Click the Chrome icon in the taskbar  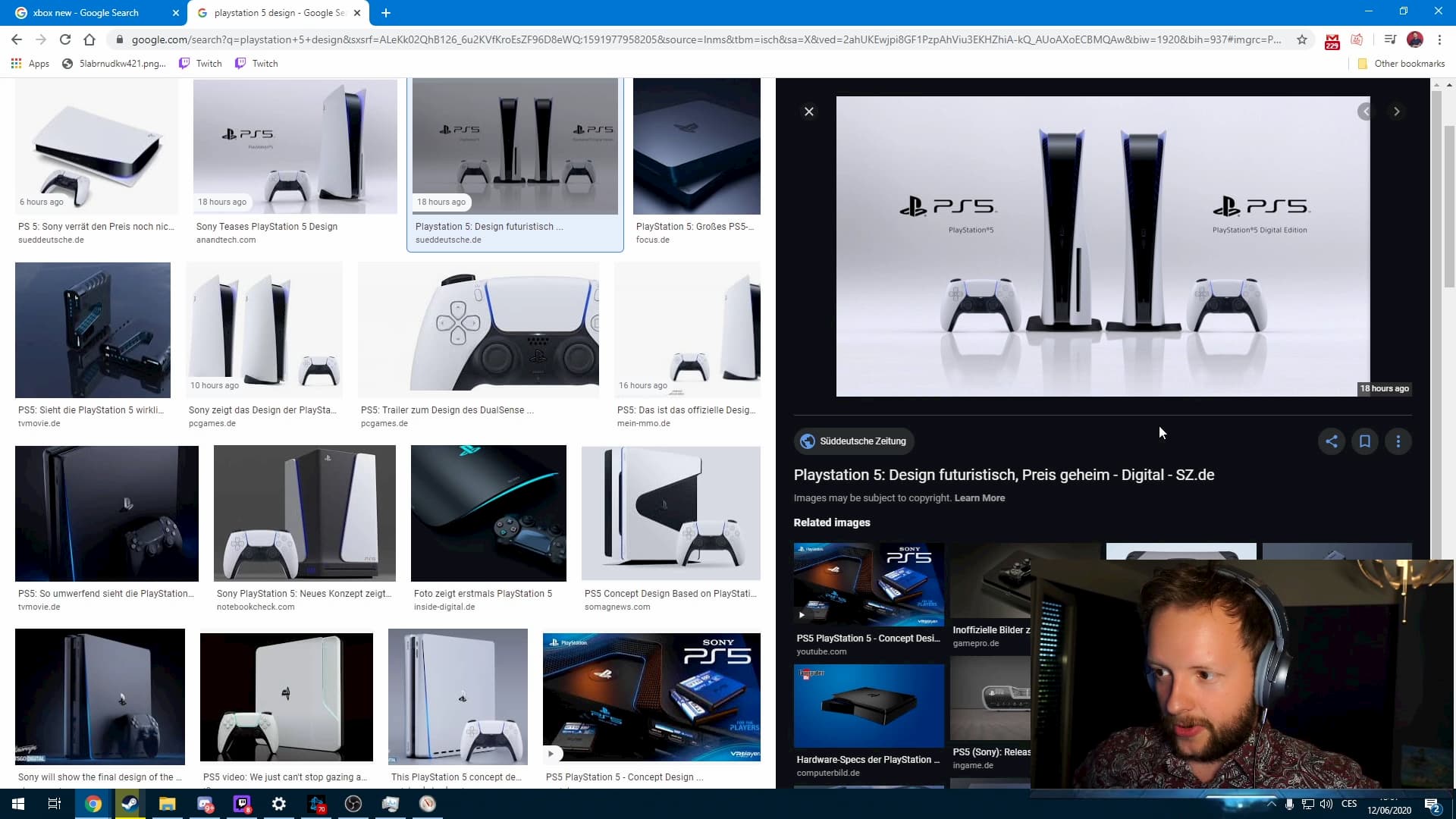tap(93, 804)
